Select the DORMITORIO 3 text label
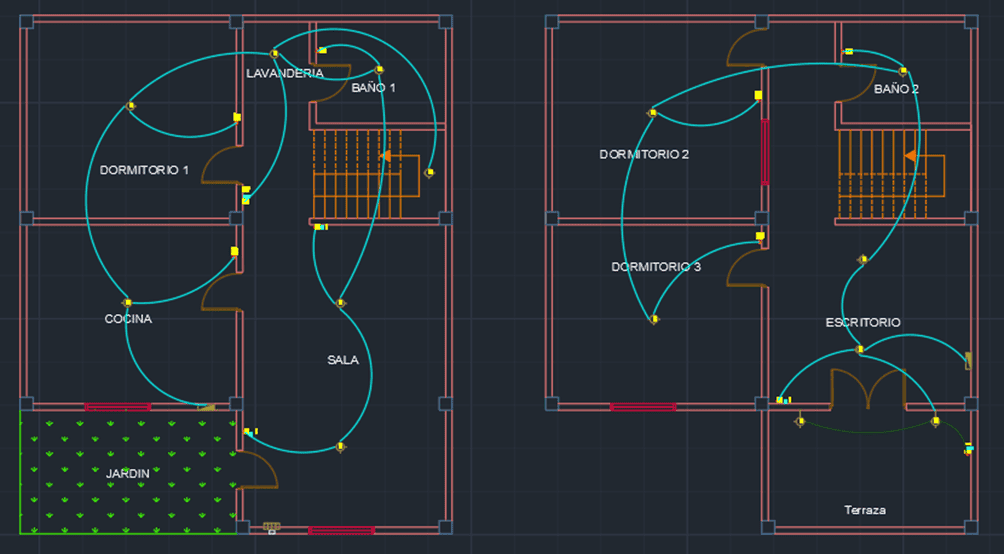The height and width of the screenshot is (554, 1004). pos(656,268)
